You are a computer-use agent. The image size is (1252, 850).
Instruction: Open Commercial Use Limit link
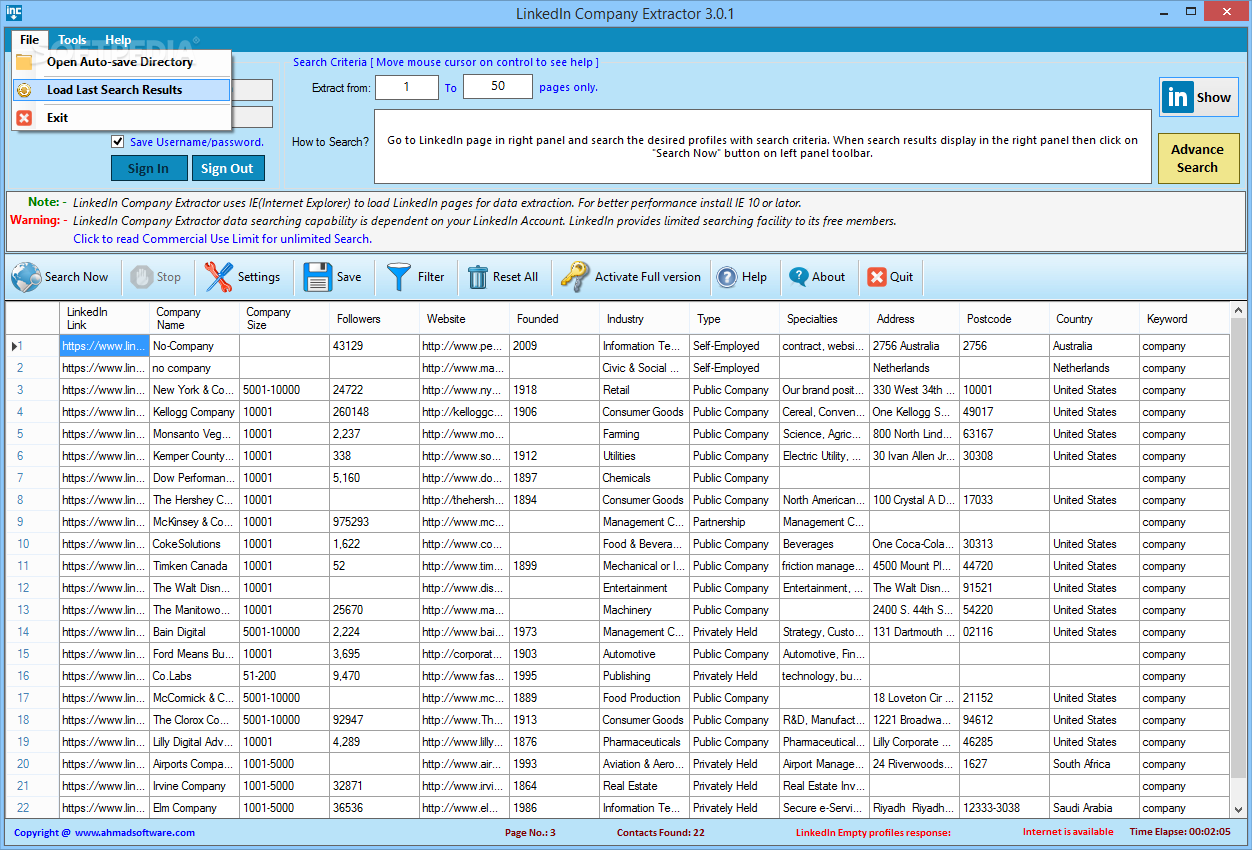[x=222, y=239]
